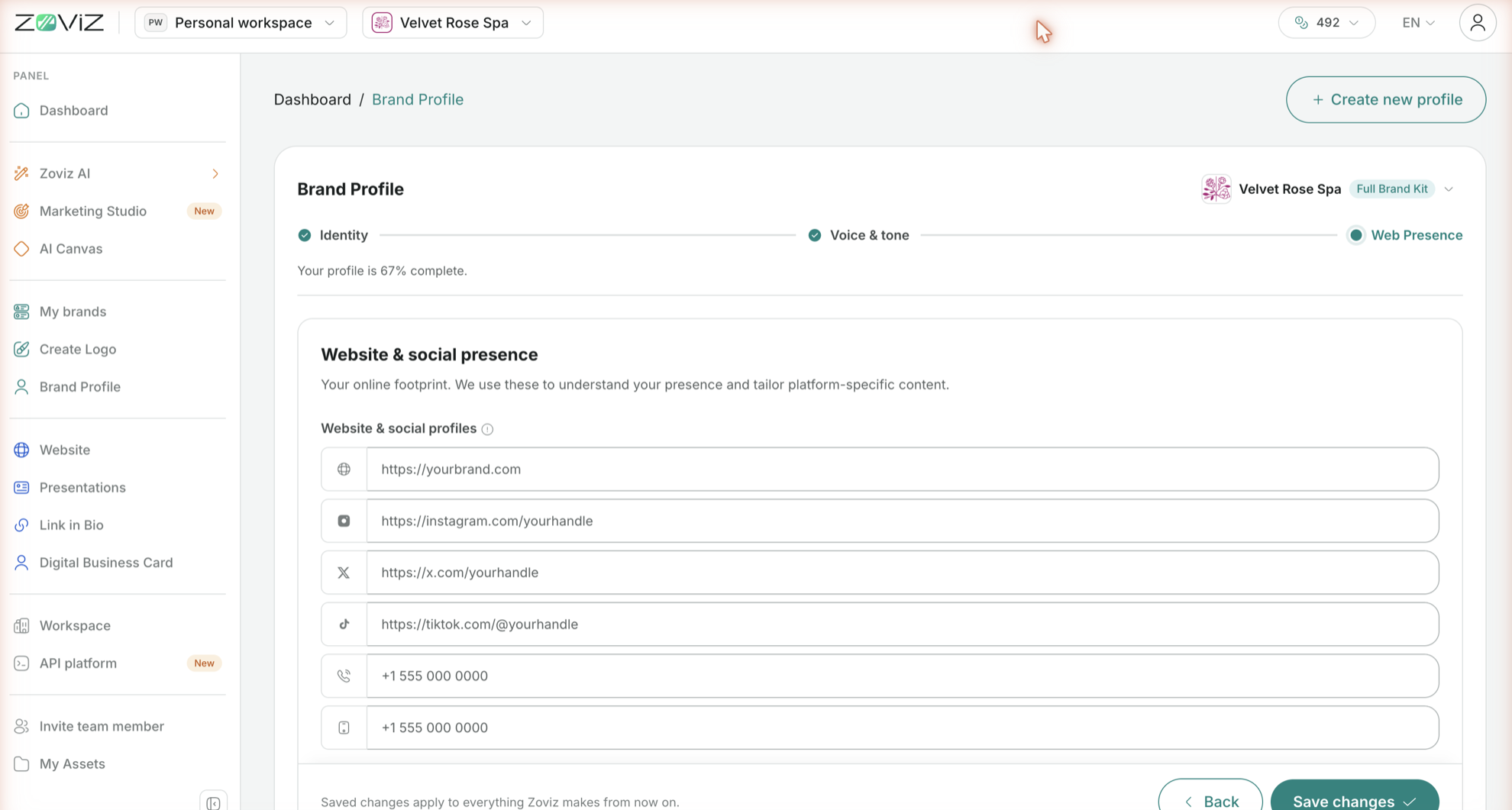The image size is (1512, 810).
Task: Click the mobile number input field at bottom
Action: tap(903, 728)
